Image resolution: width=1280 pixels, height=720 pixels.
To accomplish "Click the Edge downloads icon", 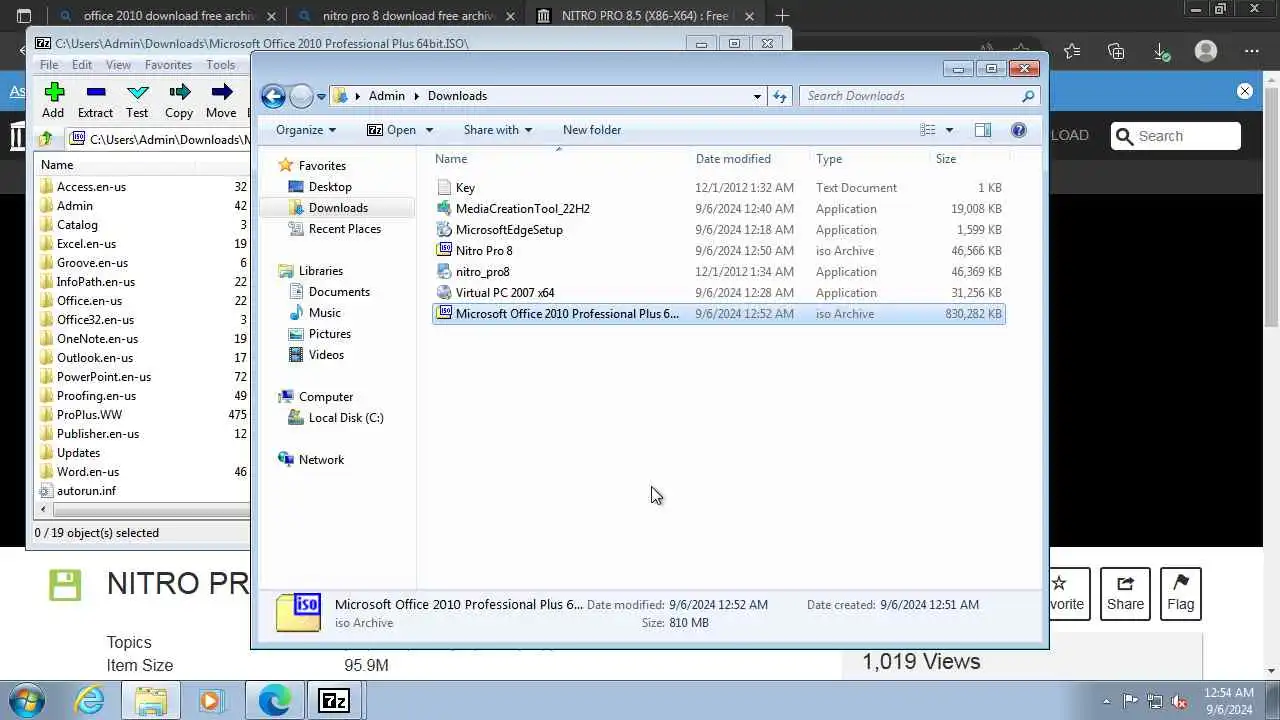I will 1161,51.
